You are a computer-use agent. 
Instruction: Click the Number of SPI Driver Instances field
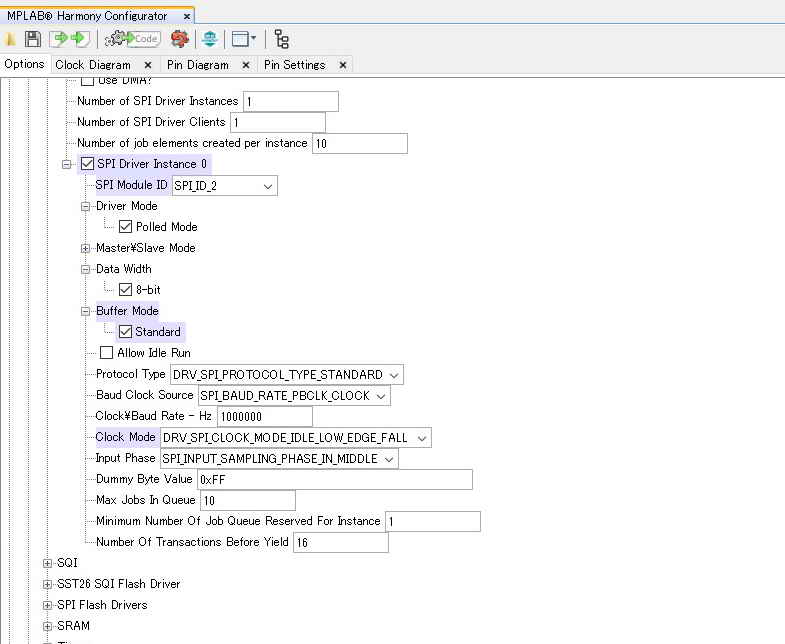pos(291,102)
